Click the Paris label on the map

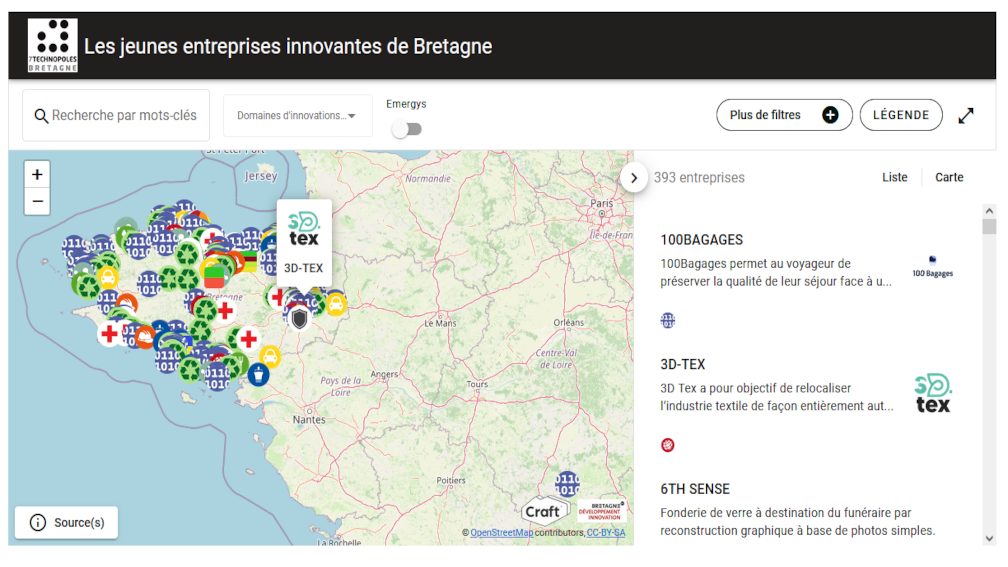pos(602,203)
